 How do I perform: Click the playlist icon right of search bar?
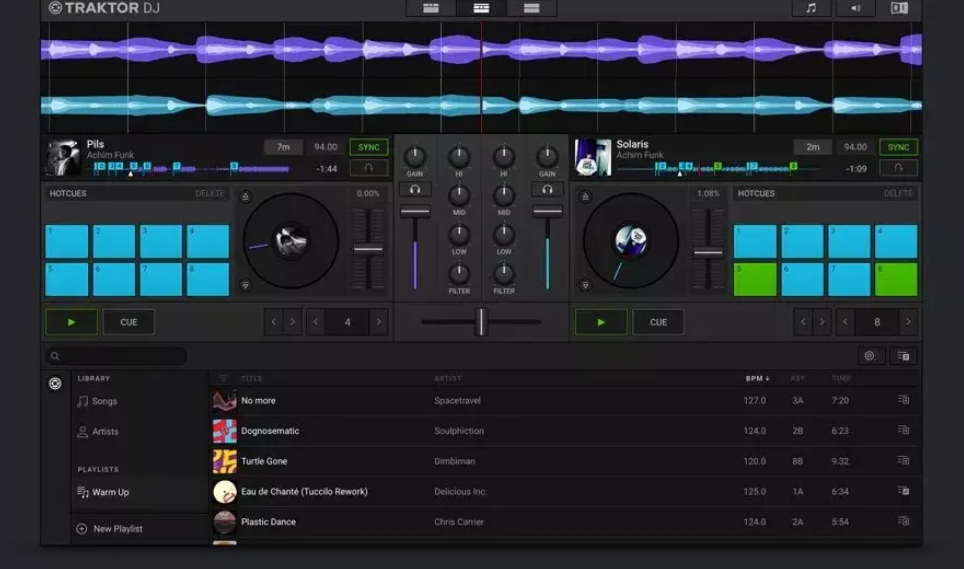[903, 356]
